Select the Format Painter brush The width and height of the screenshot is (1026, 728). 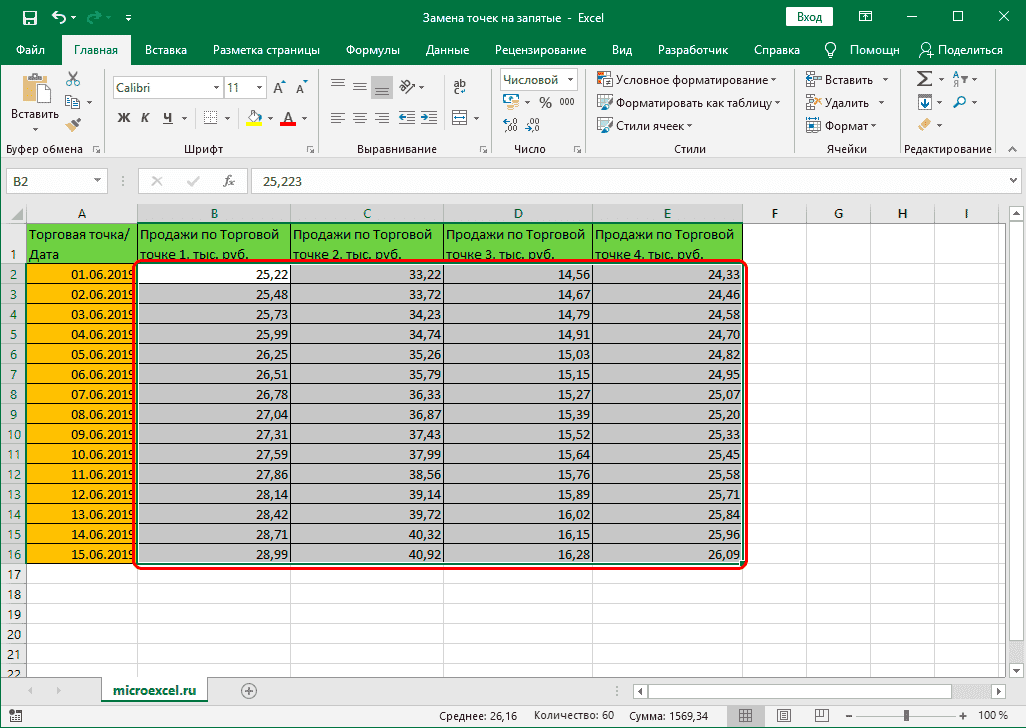(x=73, y=124)
